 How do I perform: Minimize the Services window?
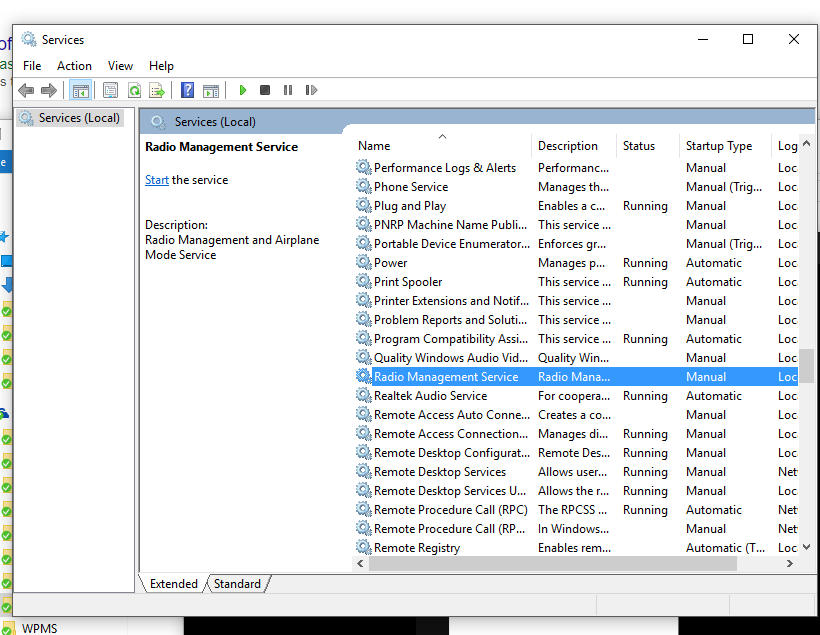coord(703,39)
